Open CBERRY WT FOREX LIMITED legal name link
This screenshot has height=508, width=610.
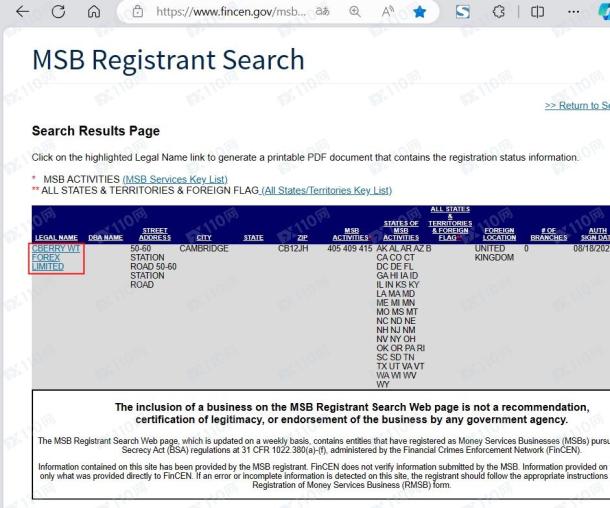[56, 258]
